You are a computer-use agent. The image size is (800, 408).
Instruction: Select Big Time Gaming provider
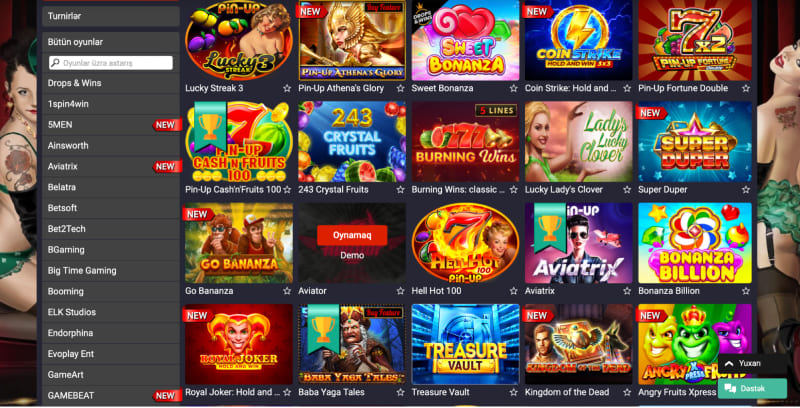coord(111,271)
